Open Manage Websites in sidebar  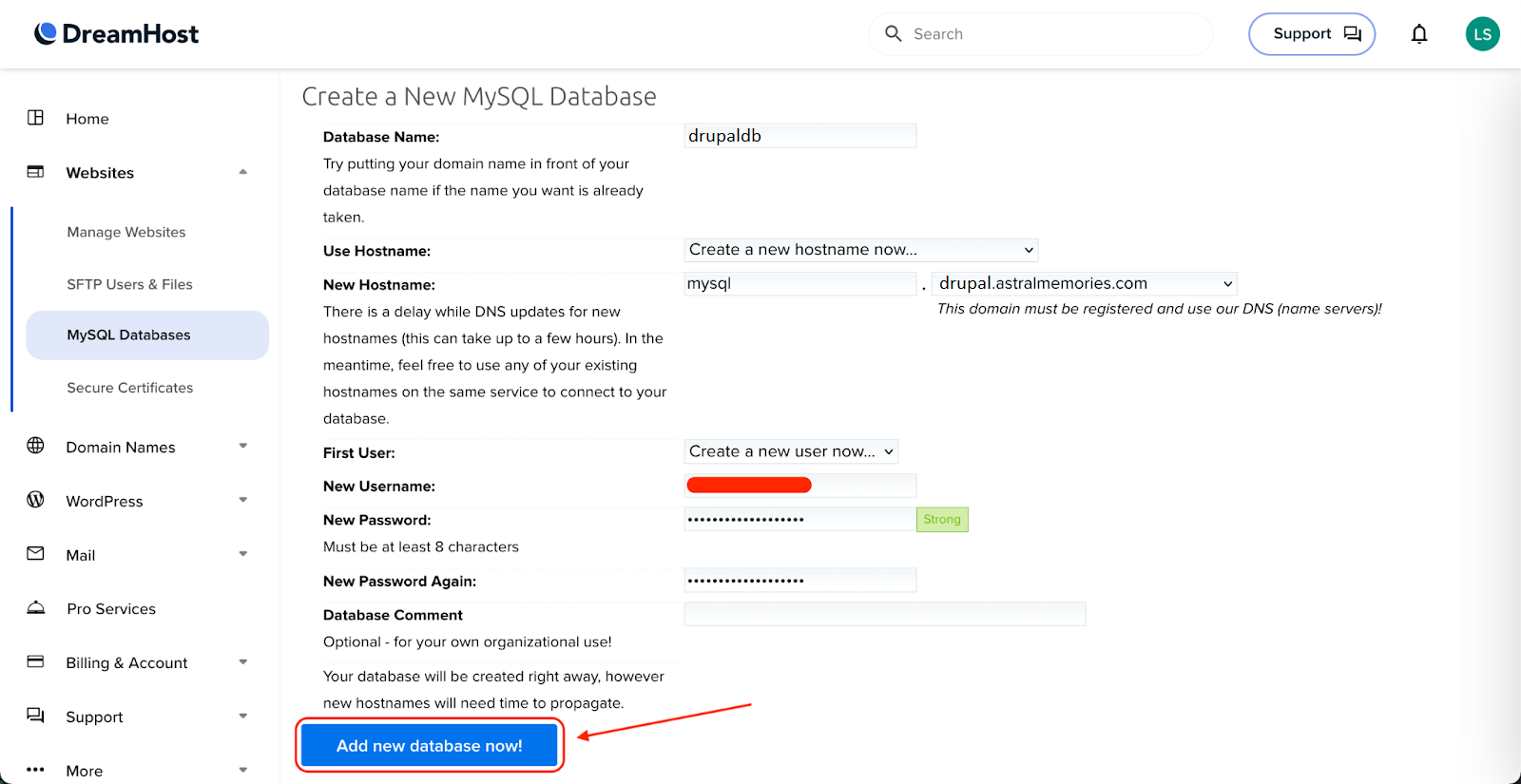pos(126,232)
